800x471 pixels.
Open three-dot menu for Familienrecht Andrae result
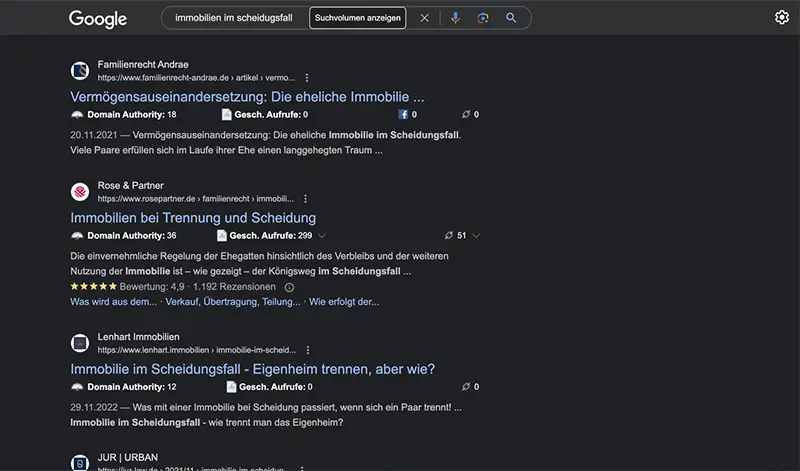[x=307, y=78]
